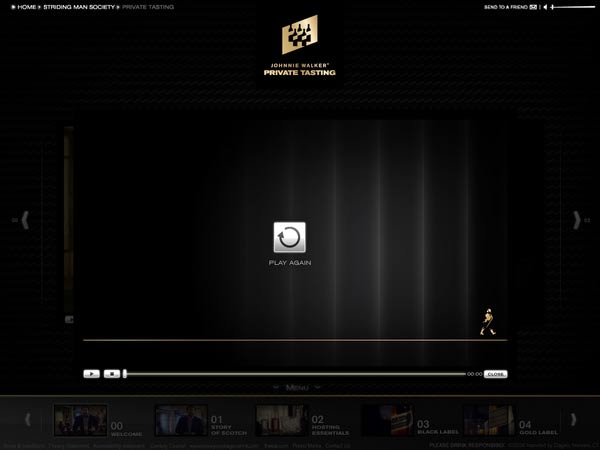Click the golden Striding Man figure
The width and height of the screenshot is (600, 450).
pos(488,322)
